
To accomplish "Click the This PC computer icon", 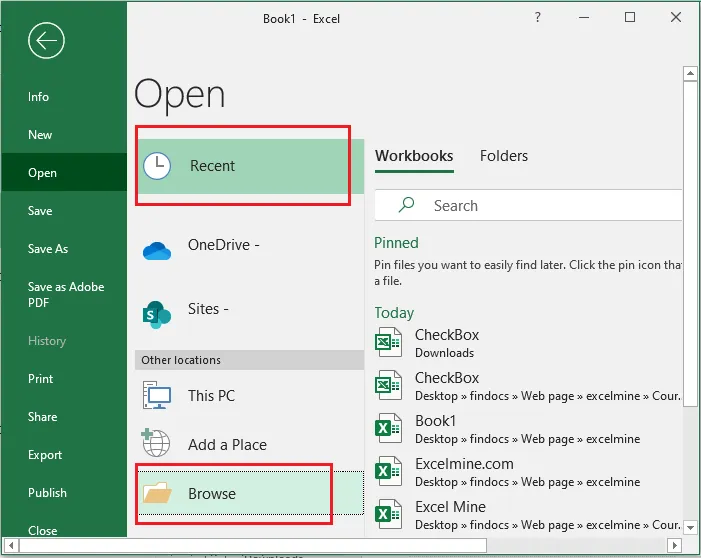I will click(x=156, y=395).
